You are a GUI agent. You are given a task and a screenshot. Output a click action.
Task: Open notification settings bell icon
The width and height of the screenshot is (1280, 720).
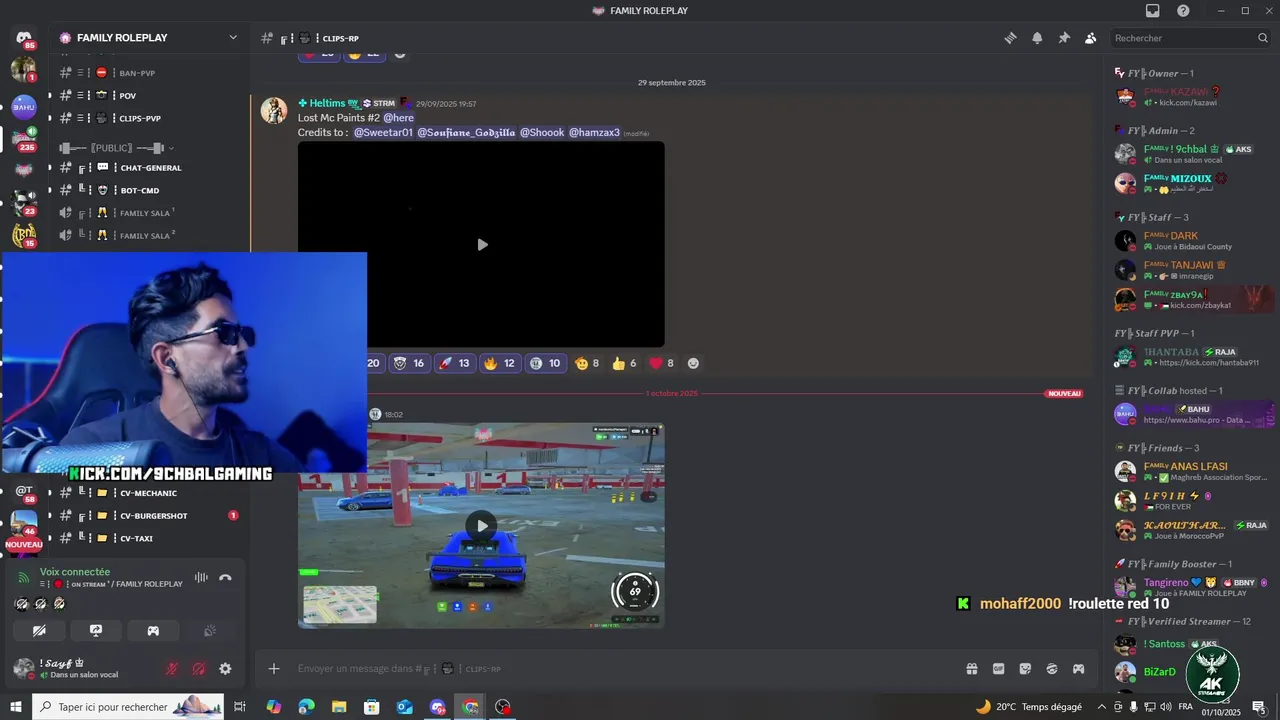point(1037,38)
